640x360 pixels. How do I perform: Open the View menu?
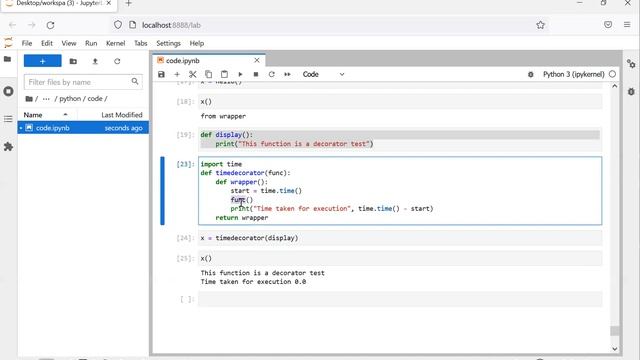pyautogui.click(x=69, y=43)
